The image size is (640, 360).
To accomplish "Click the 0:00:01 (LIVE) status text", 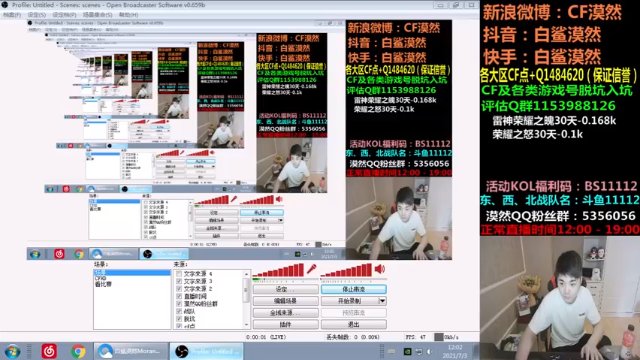I will pyautogui.click(x=266, y=337).
